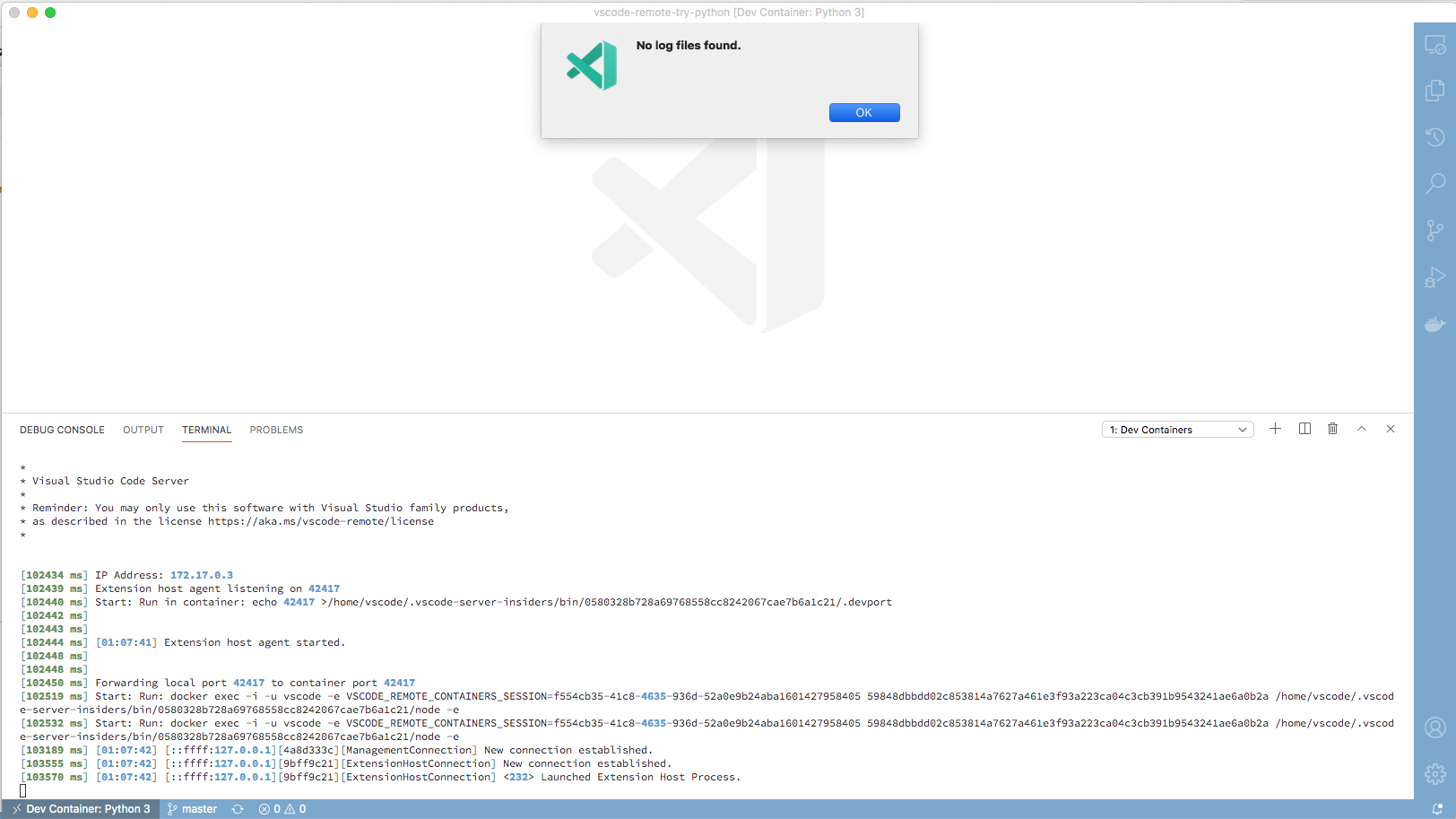This screenshot has width=1456, height=819.
Task: Click the 'Dev Container: Python 3' remote indicator
Action: pos(81,809)
